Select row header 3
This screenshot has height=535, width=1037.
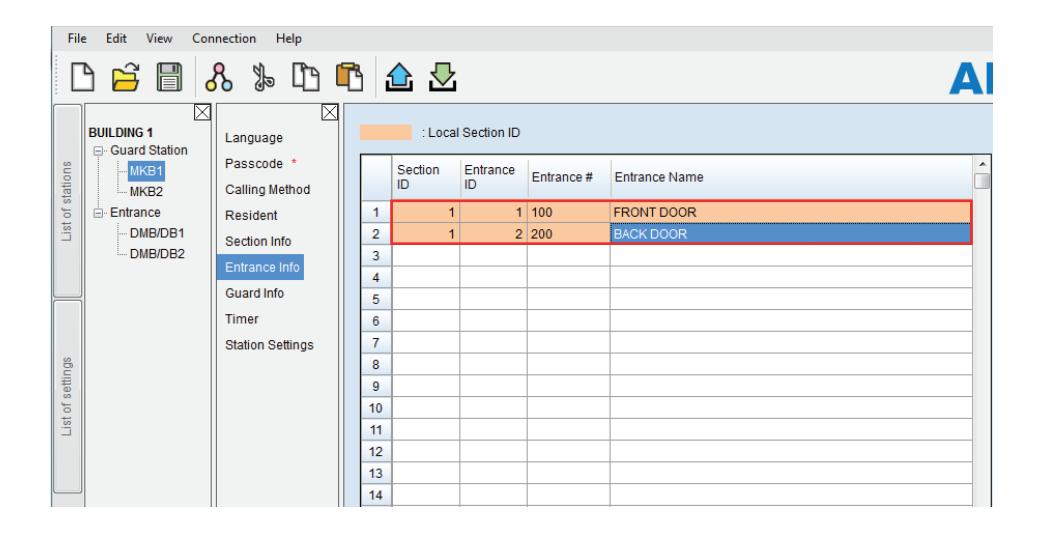(376, 255)
